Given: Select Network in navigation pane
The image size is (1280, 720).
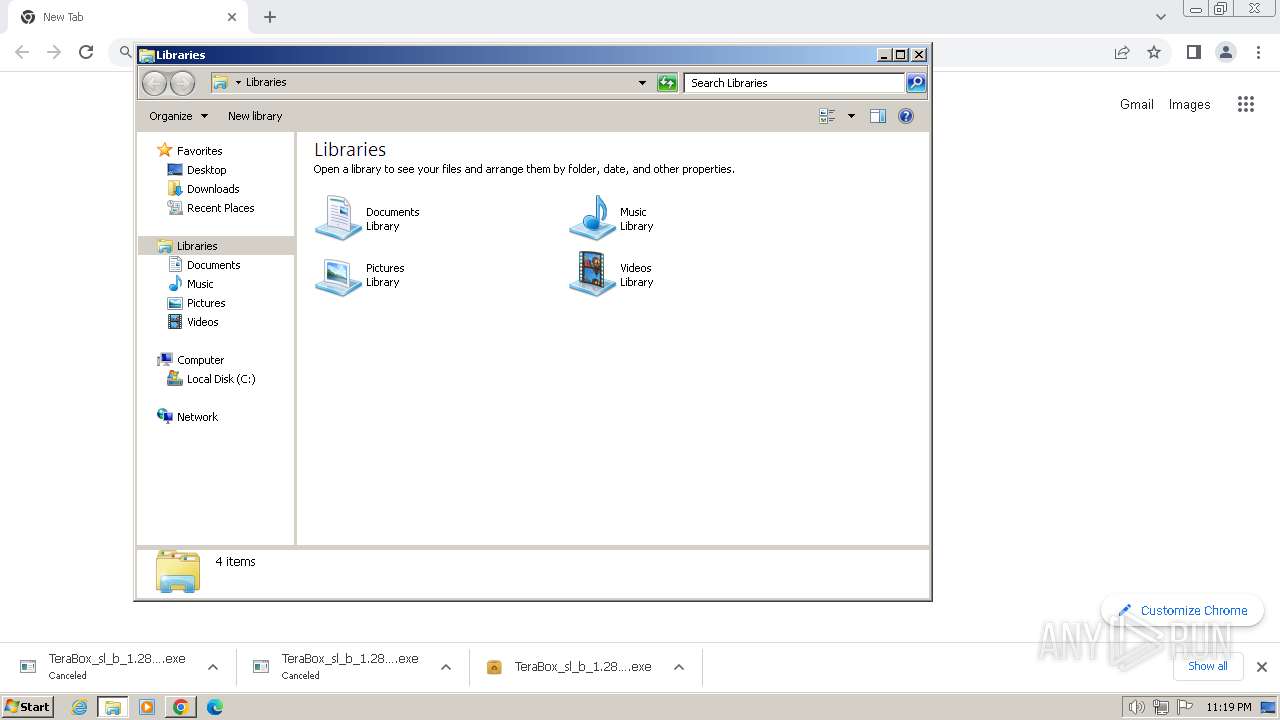Looking at the screenshot, I should 197,417.
